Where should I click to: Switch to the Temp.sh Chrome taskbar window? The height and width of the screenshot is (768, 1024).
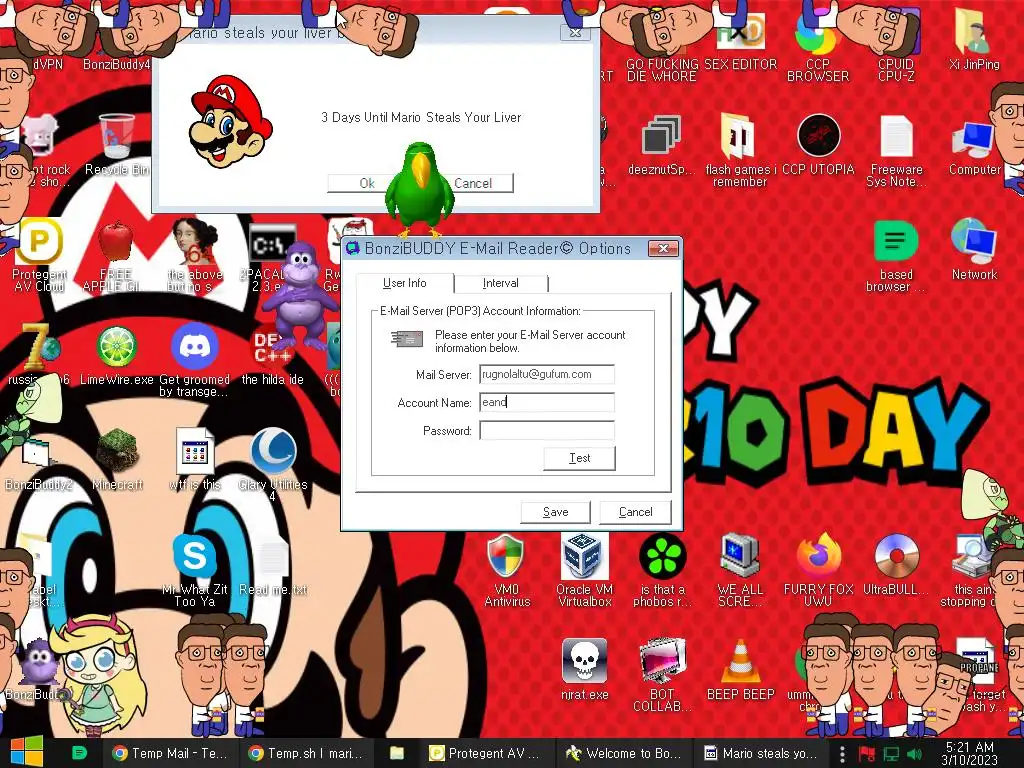pyautogui.click(x=307, y=753)
